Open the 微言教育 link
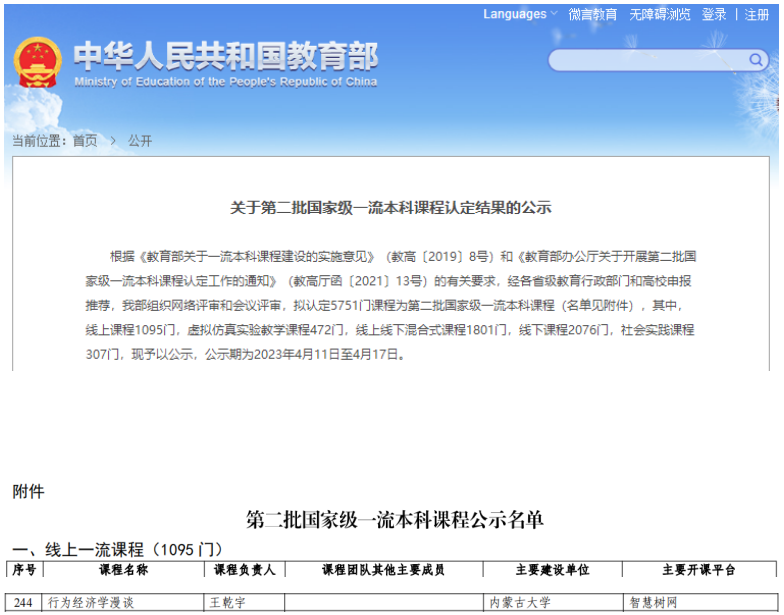 pyautogui.click(x=593, y=14)
